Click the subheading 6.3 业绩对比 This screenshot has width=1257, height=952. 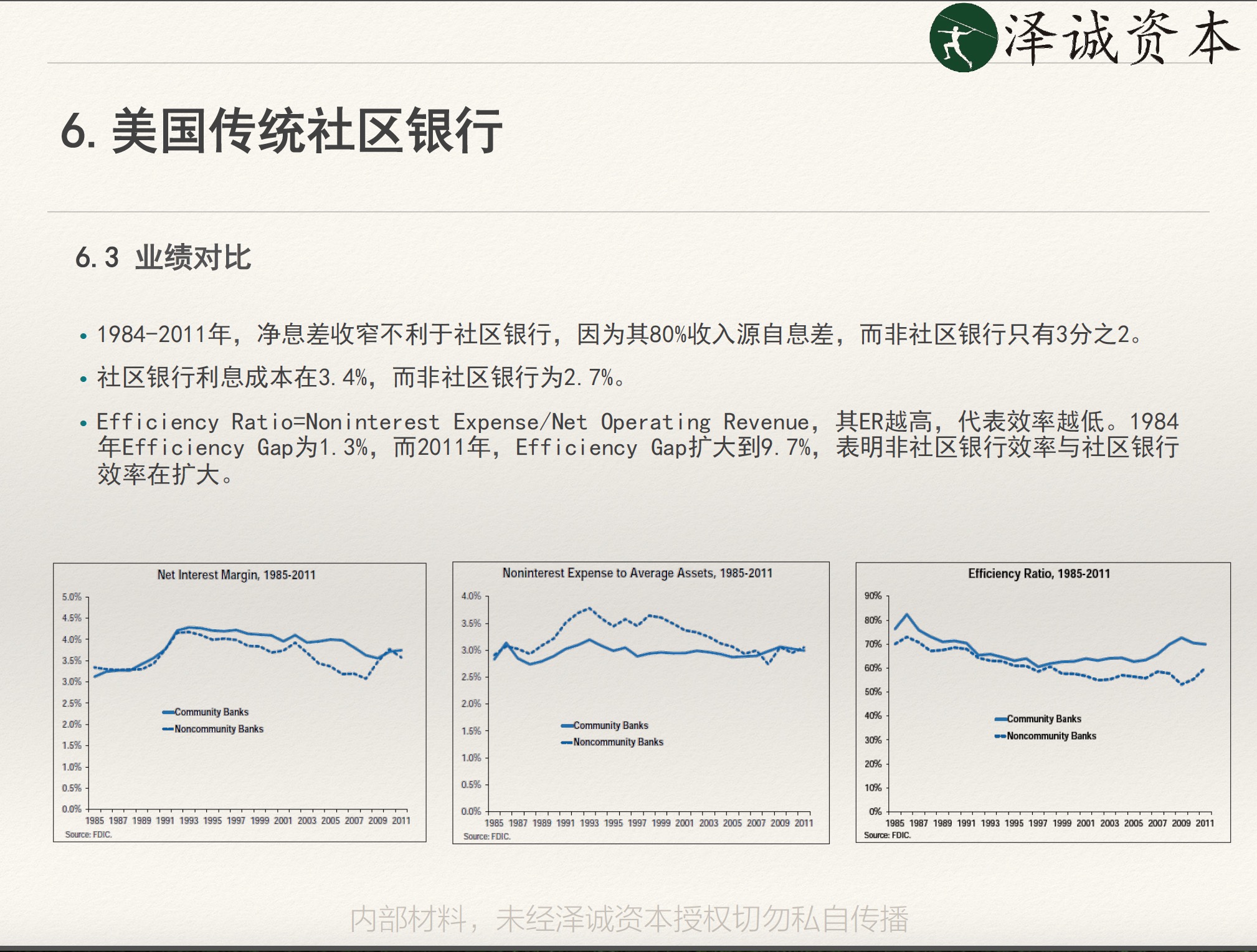(163, 257)
